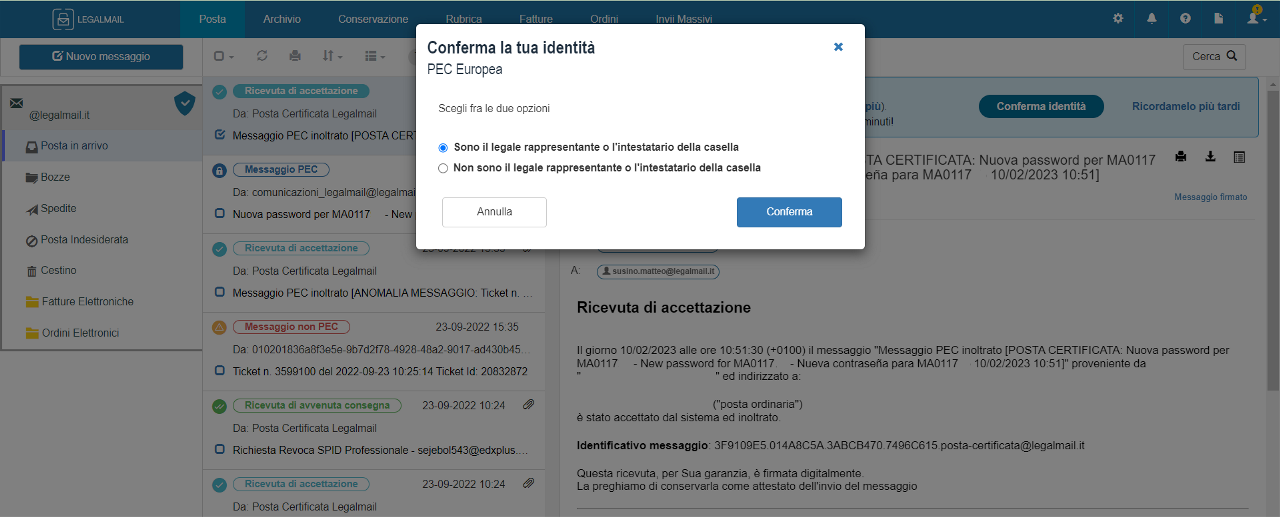The width and height of the screenshot is (1280, 517).
Task: Open the Conservazione tab
Action: tap(373, 19)
